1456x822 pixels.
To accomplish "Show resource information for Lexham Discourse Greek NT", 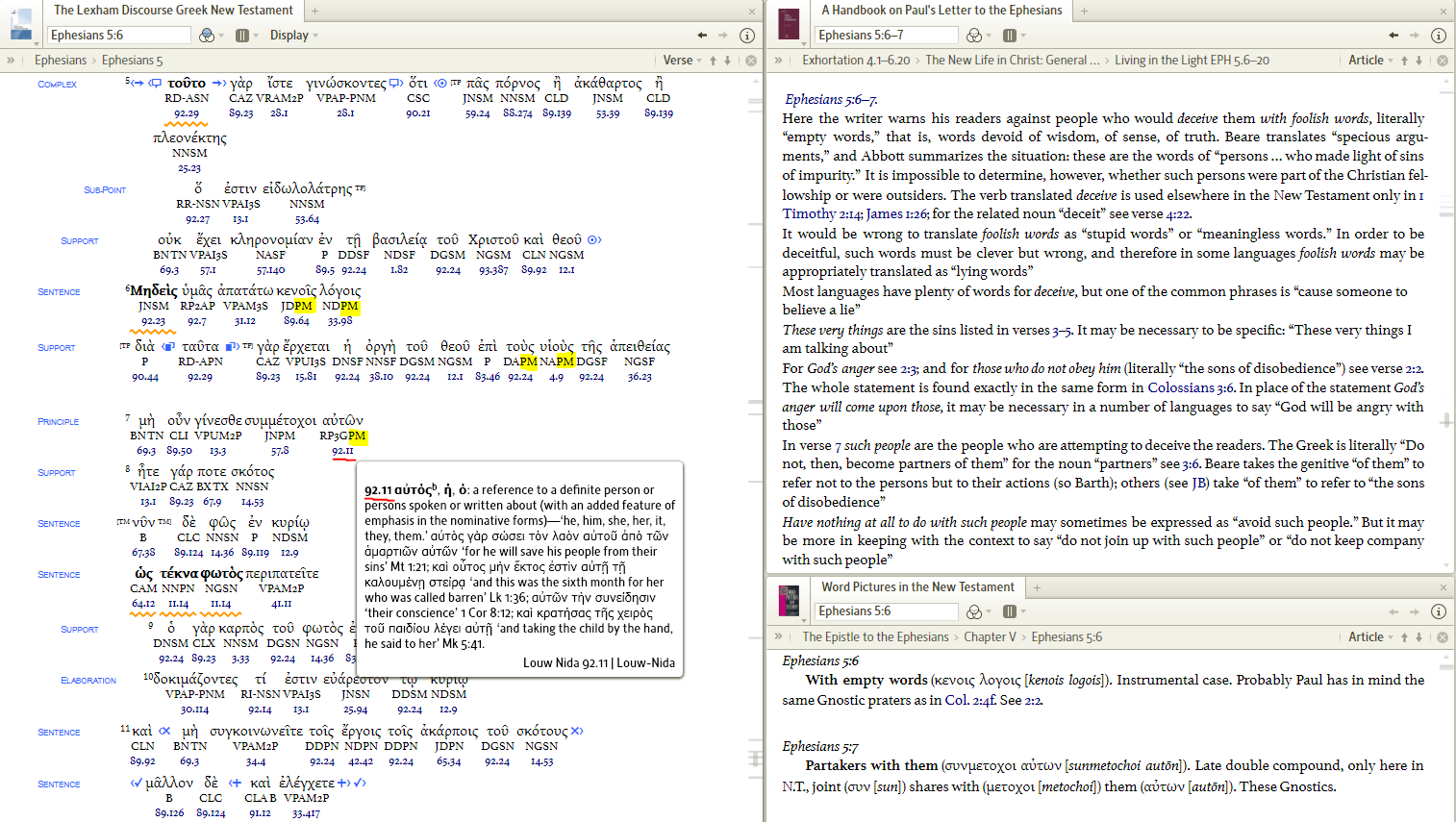I will point(747,36).
